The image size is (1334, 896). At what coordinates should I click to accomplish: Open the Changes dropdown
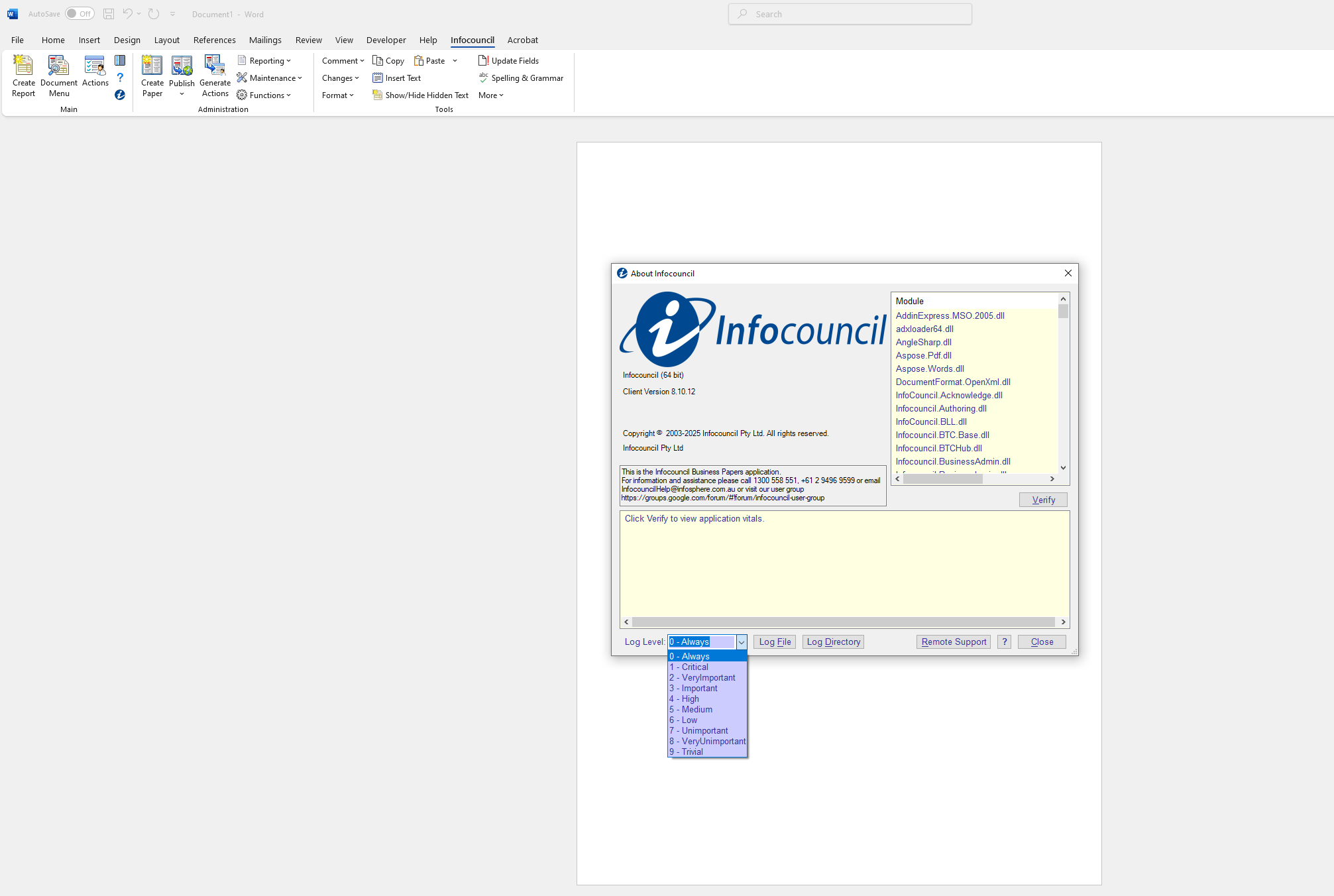click(340, 78)
